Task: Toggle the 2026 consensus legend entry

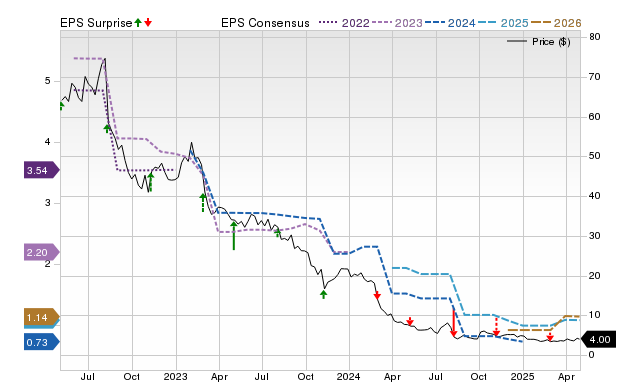Action: tap(556, 23)
